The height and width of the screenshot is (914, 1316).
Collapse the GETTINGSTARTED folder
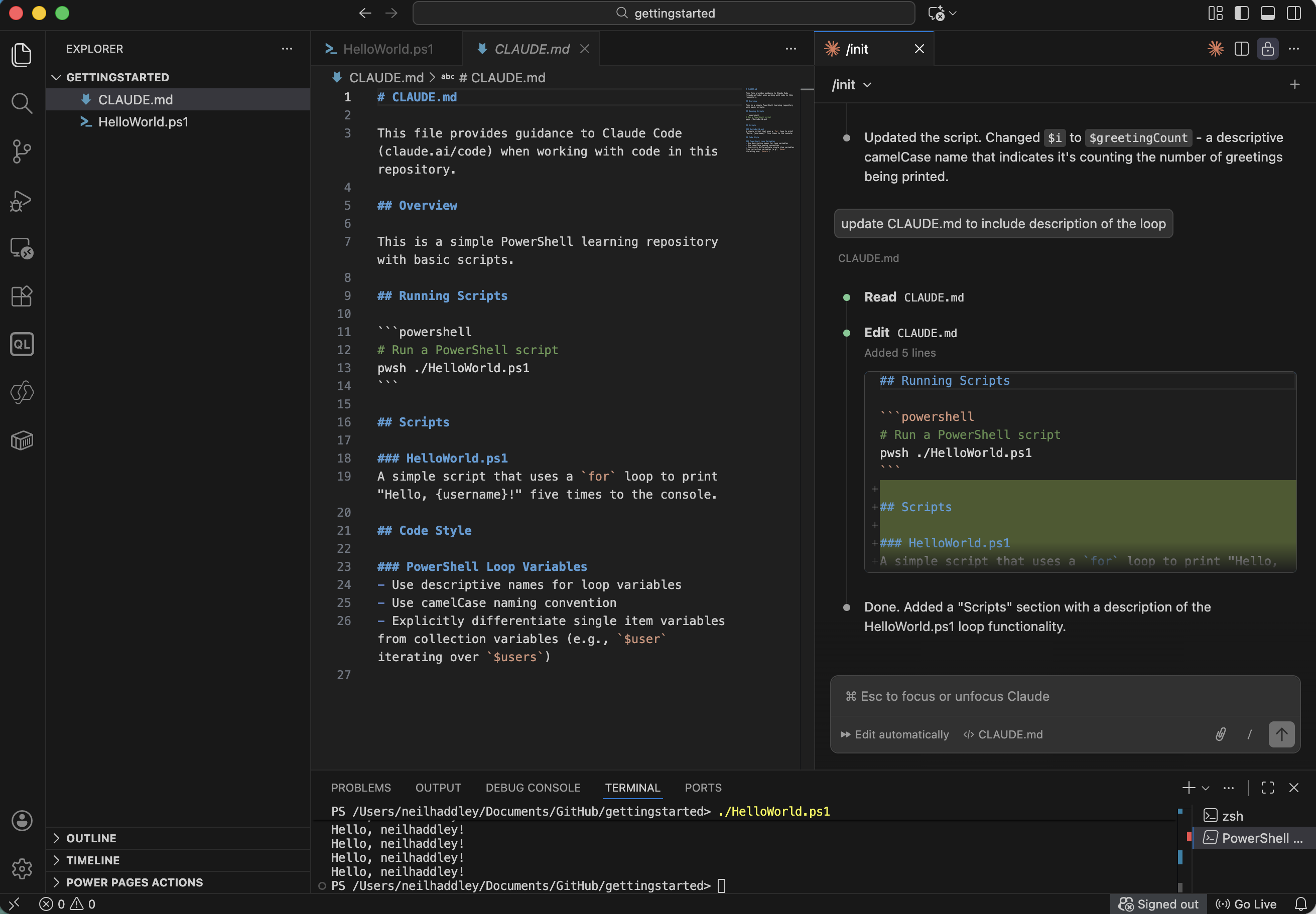(x=57, y=77)
